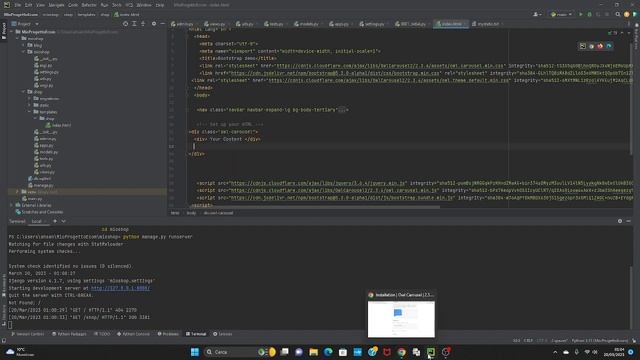Open the Python Console tool window

point(133,334)
